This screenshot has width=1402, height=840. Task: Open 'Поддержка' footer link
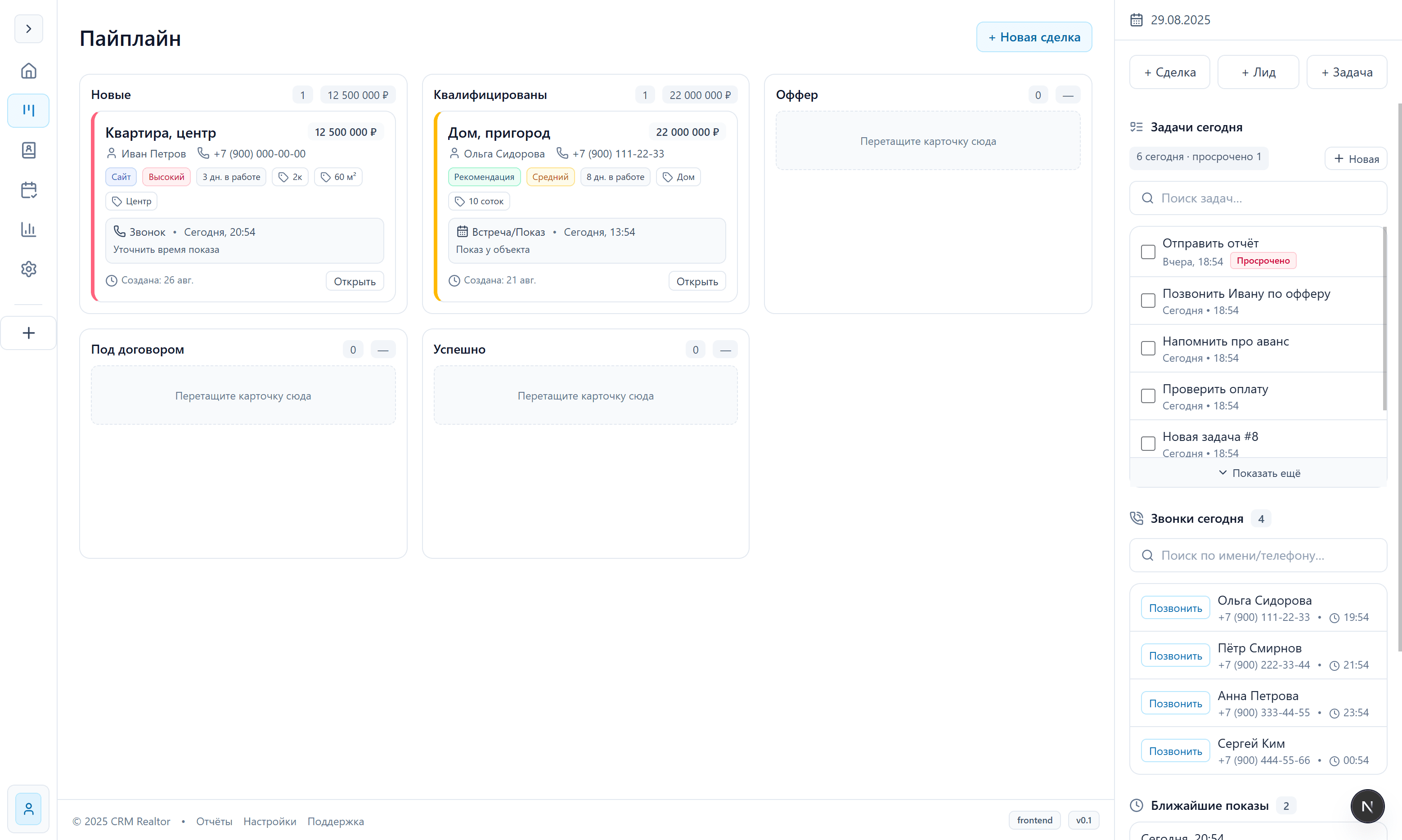click(335, 821)
